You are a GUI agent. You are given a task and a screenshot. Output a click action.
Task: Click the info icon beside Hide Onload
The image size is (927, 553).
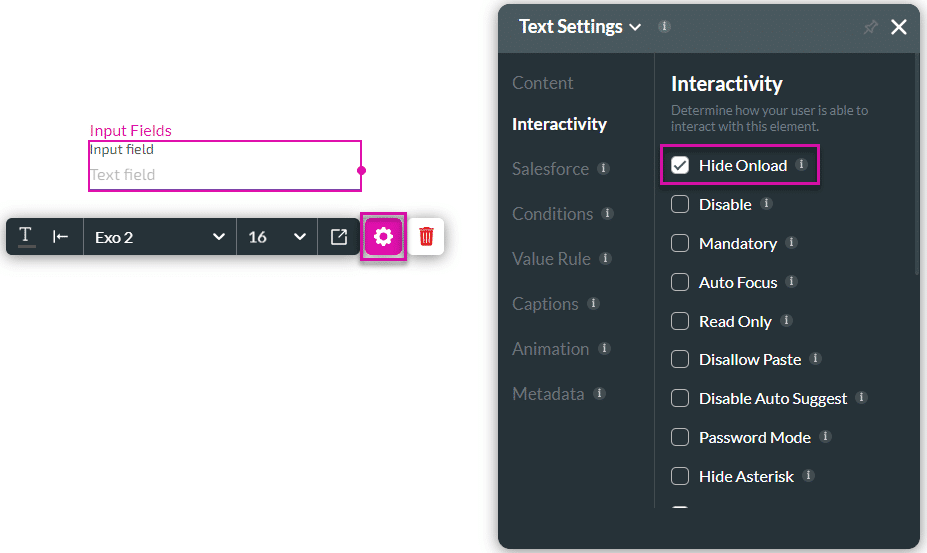801,165
